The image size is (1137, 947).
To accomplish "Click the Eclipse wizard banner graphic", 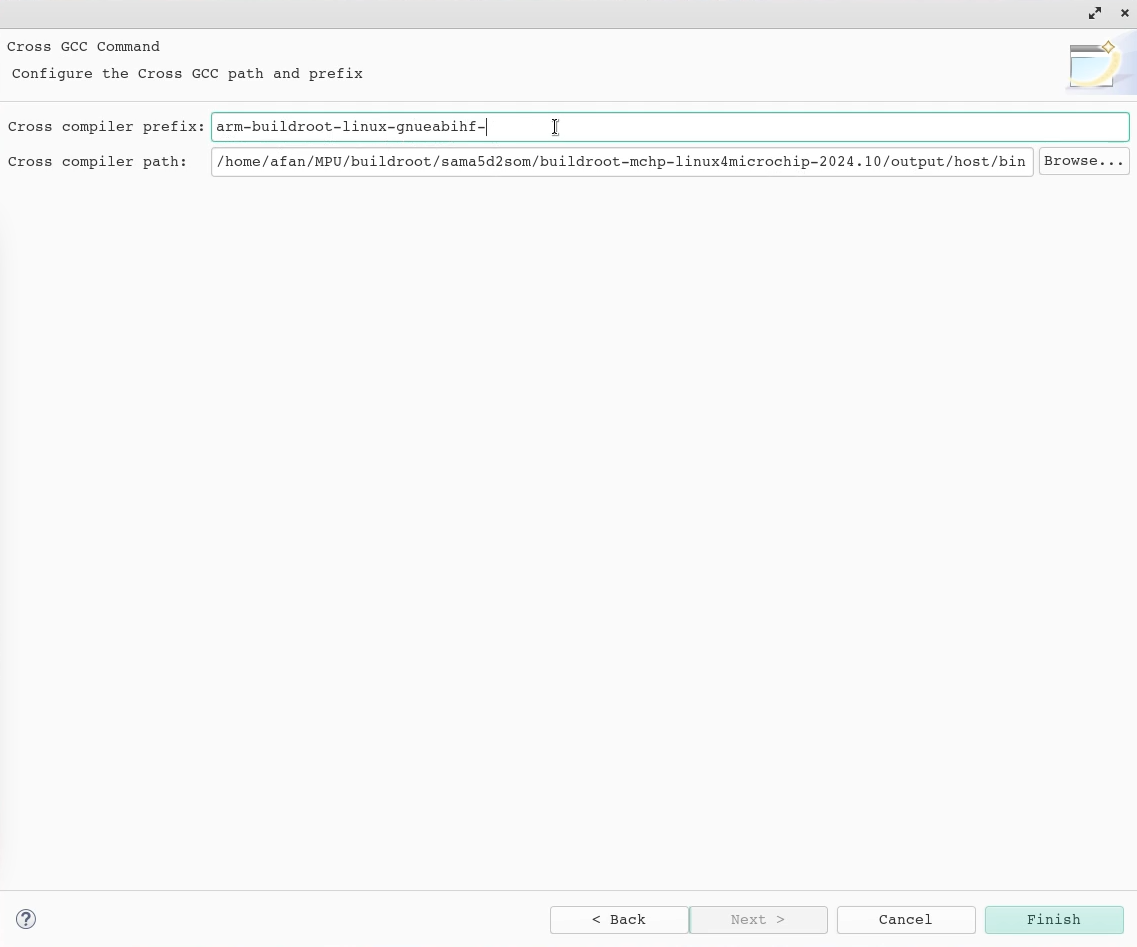I will click(x=1098, y=63).
